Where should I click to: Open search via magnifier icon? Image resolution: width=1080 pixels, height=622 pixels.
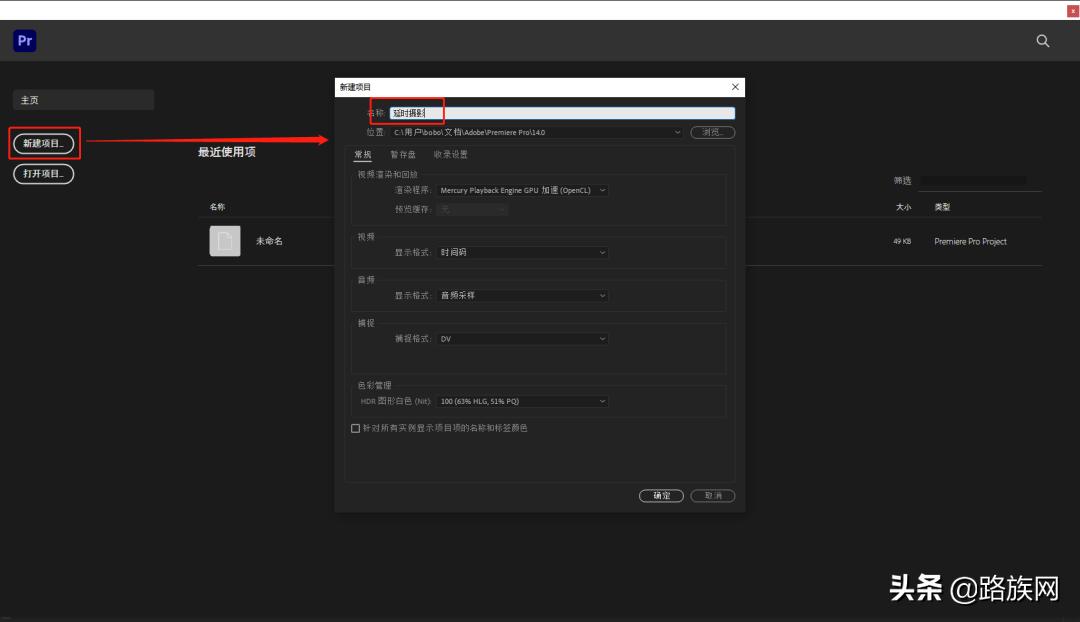tap(1043, 41)
